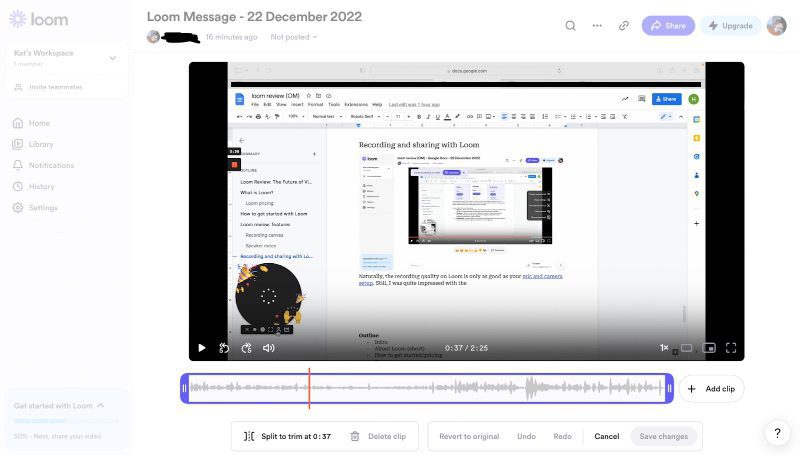The image size is (800, 455).
Task: Click the 0:37 / 2:25 time display
Action: click(x=466, y=348)
